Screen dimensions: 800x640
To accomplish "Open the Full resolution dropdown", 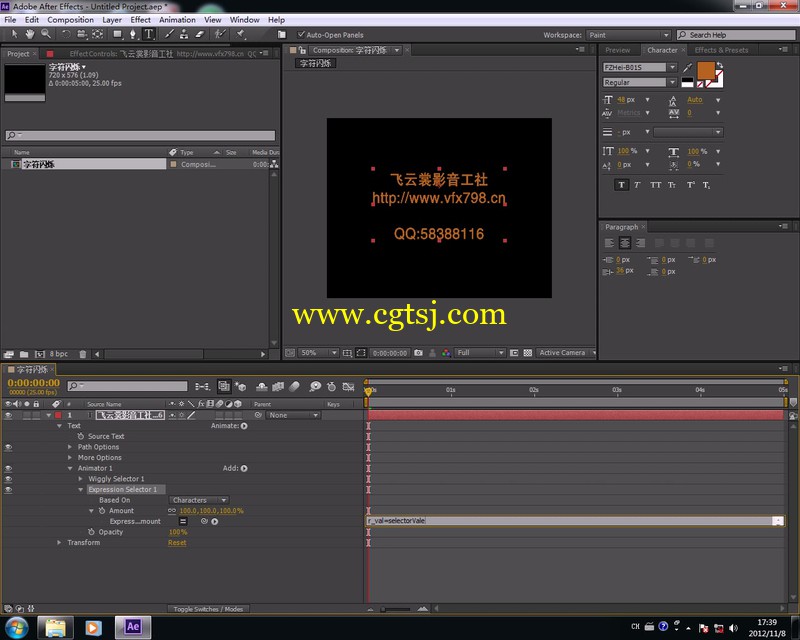I will (480, 353).
